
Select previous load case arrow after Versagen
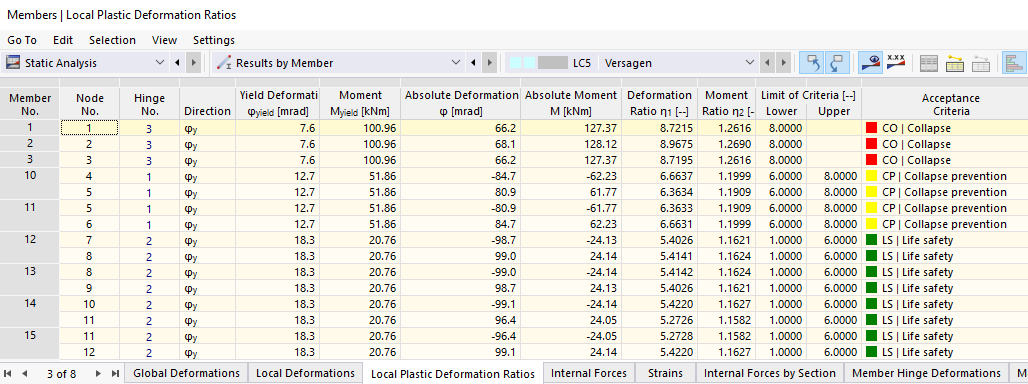[x=767, y=63]
